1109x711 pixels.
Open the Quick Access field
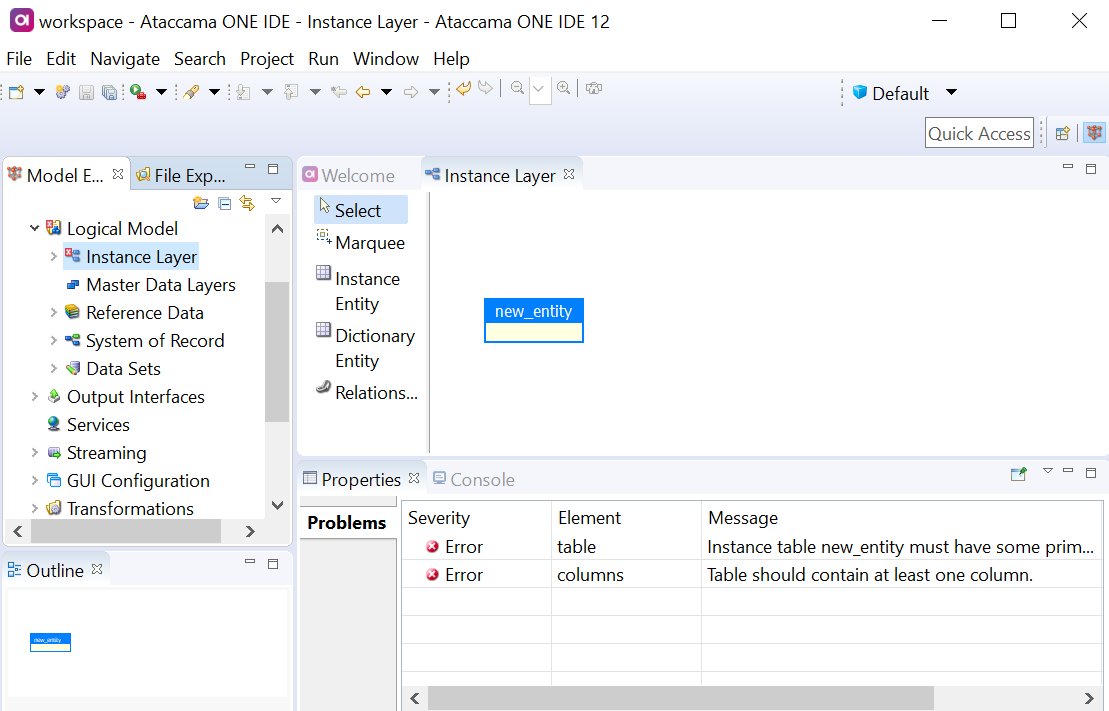coord(978,132)
